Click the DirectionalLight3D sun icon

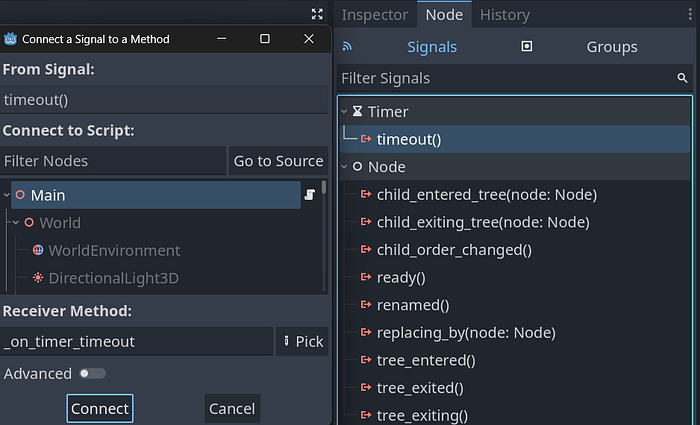pyautogui.click(x=38, y=278)
